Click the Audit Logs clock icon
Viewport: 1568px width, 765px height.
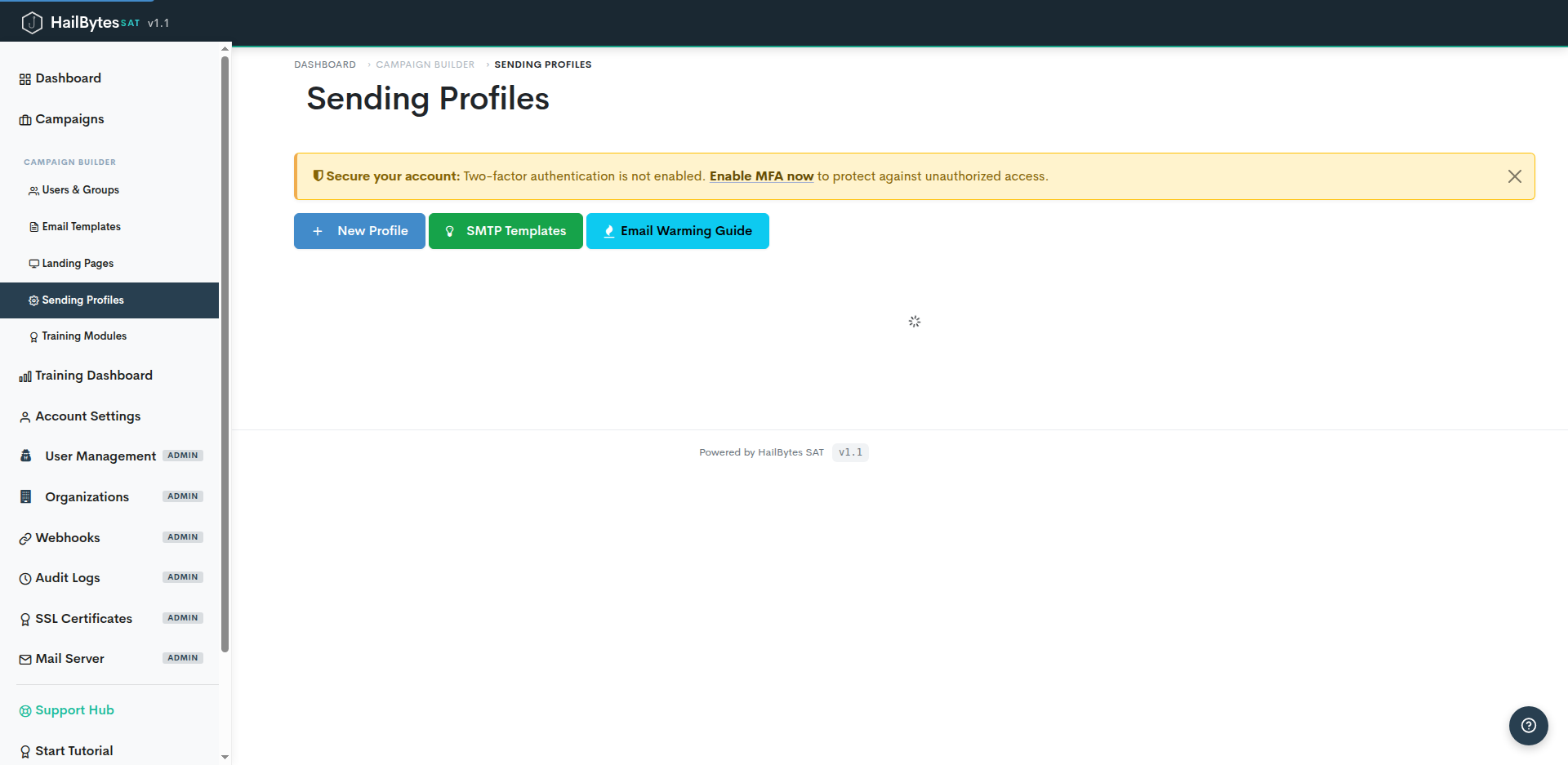25,579
